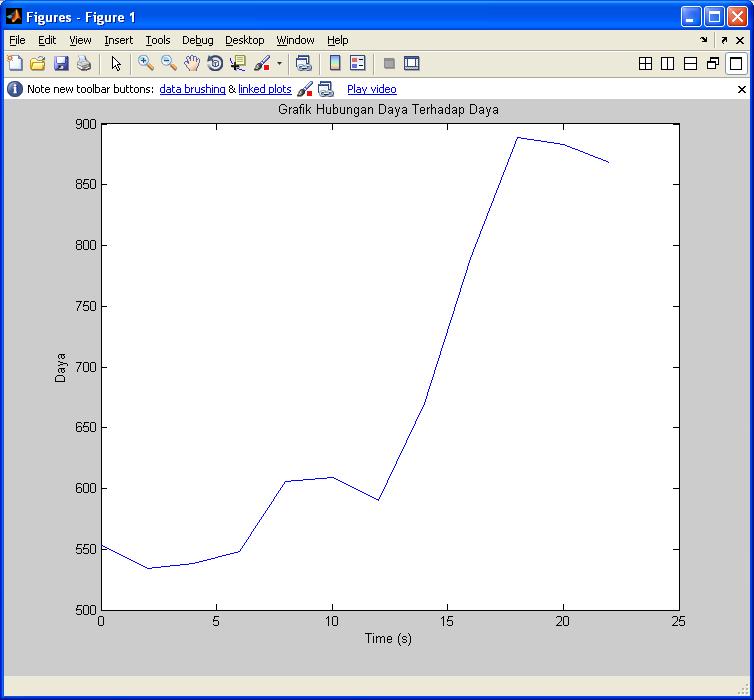This screenshot has width=754, height=700.
Task: Select the Zoom Out magnifier tool
Action: (x=169, y=64)
